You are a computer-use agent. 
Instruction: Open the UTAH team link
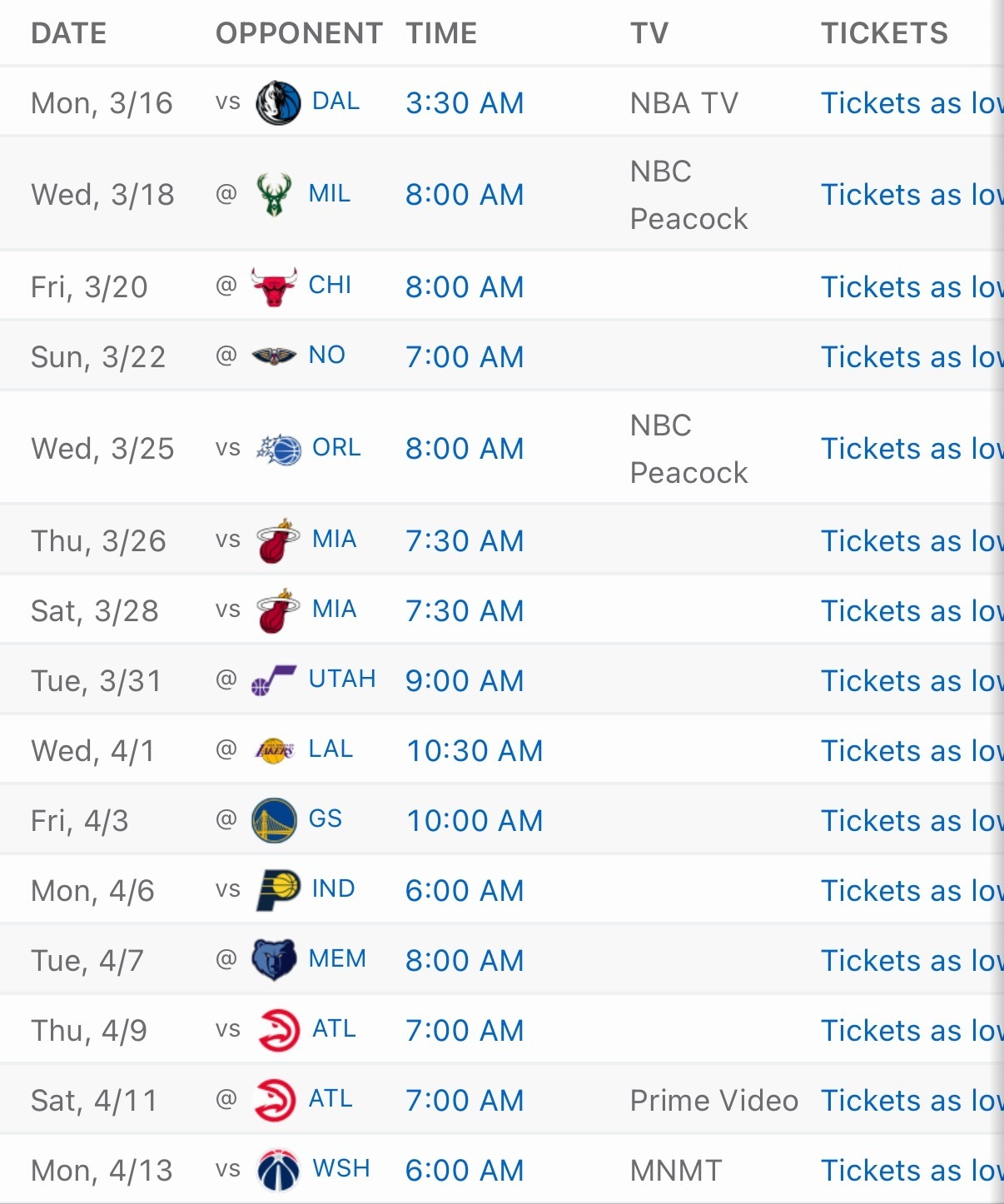341,679
